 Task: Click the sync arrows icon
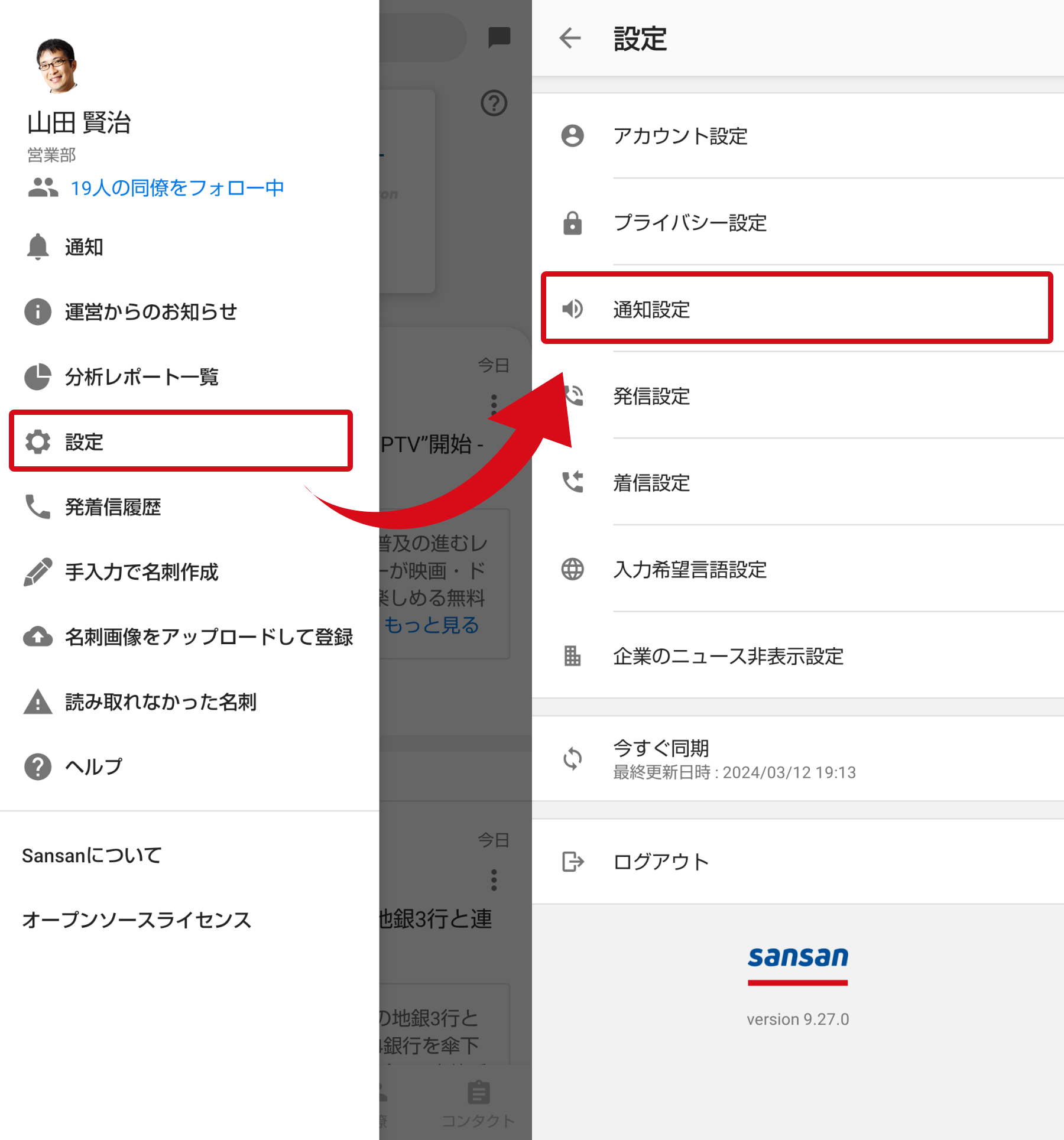click(x=572, y=759)
